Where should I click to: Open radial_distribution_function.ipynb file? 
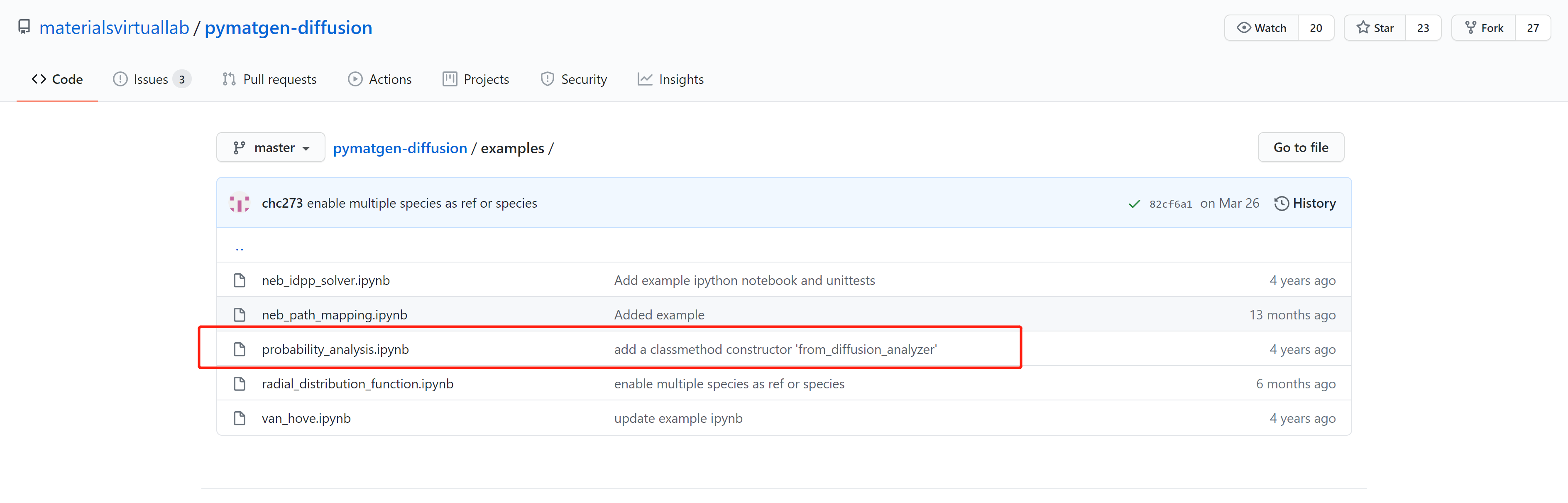tap(357, 384)
